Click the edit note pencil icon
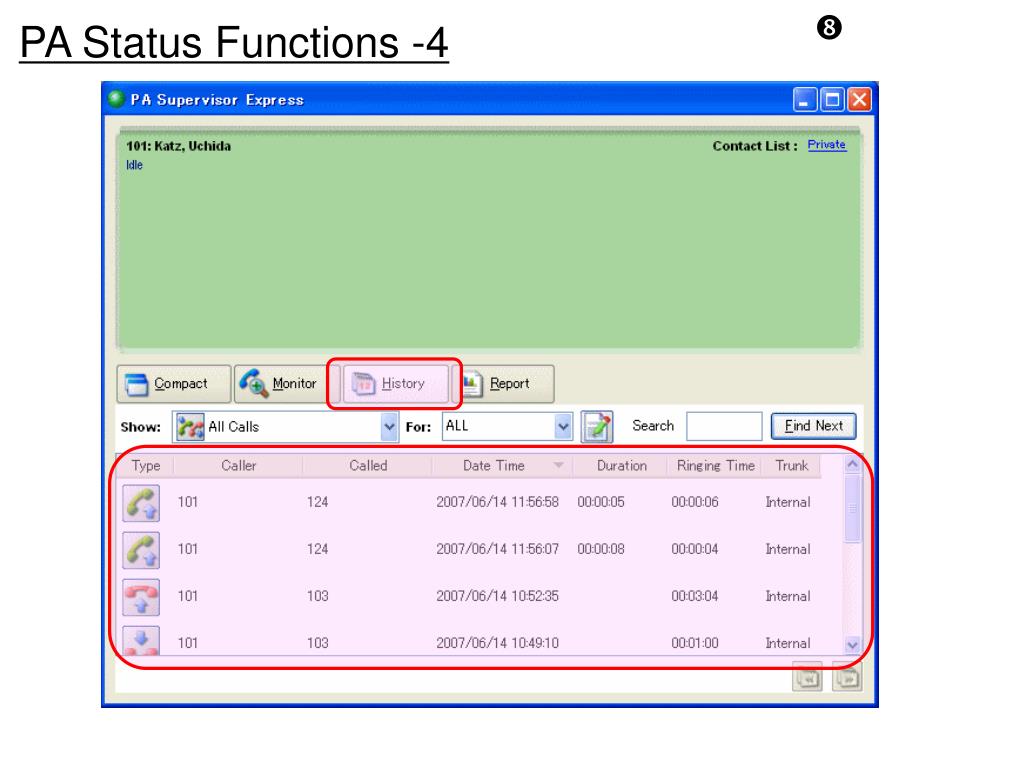 (x=597, y=426)
